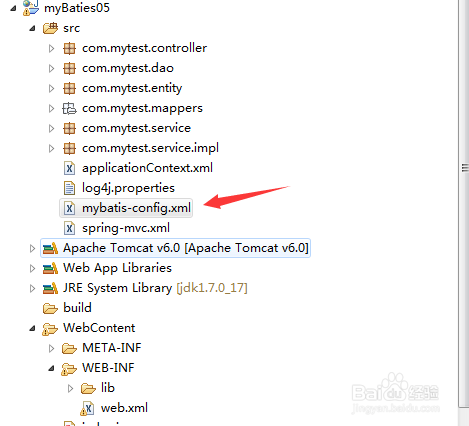469x426 pixels.
Task: Click the mybatis-config.xml file icon
Action: pos(69,208)
